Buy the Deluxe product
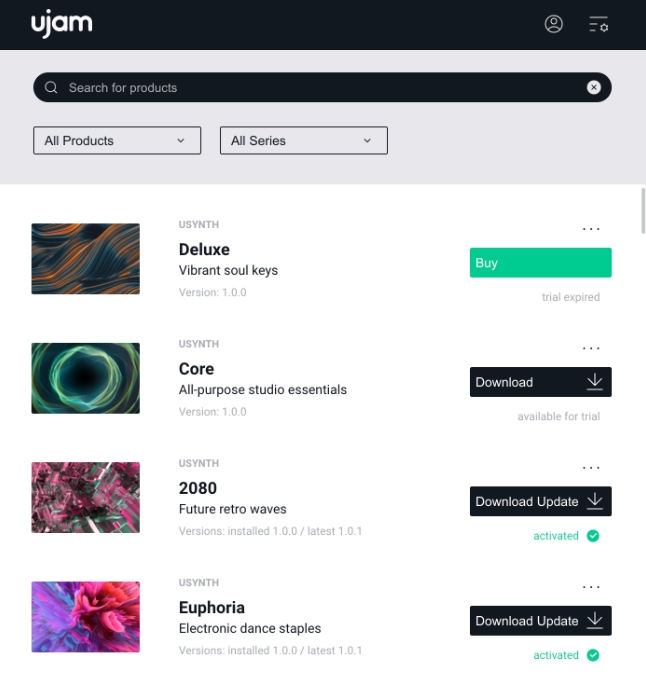 [540, 263]
